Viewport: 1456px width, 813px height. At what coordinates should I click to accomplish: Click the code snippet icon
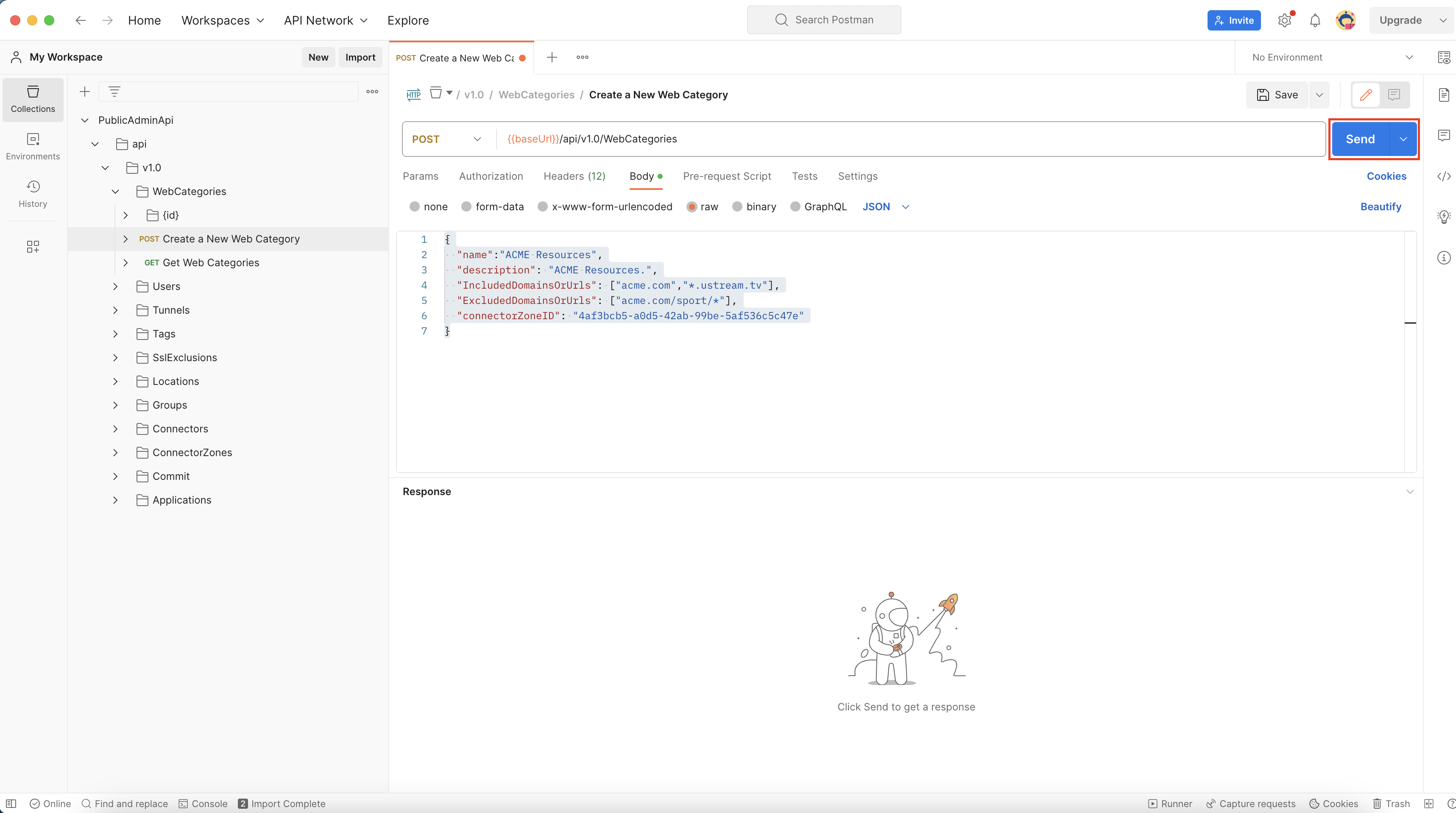(x=1444, y=176)
